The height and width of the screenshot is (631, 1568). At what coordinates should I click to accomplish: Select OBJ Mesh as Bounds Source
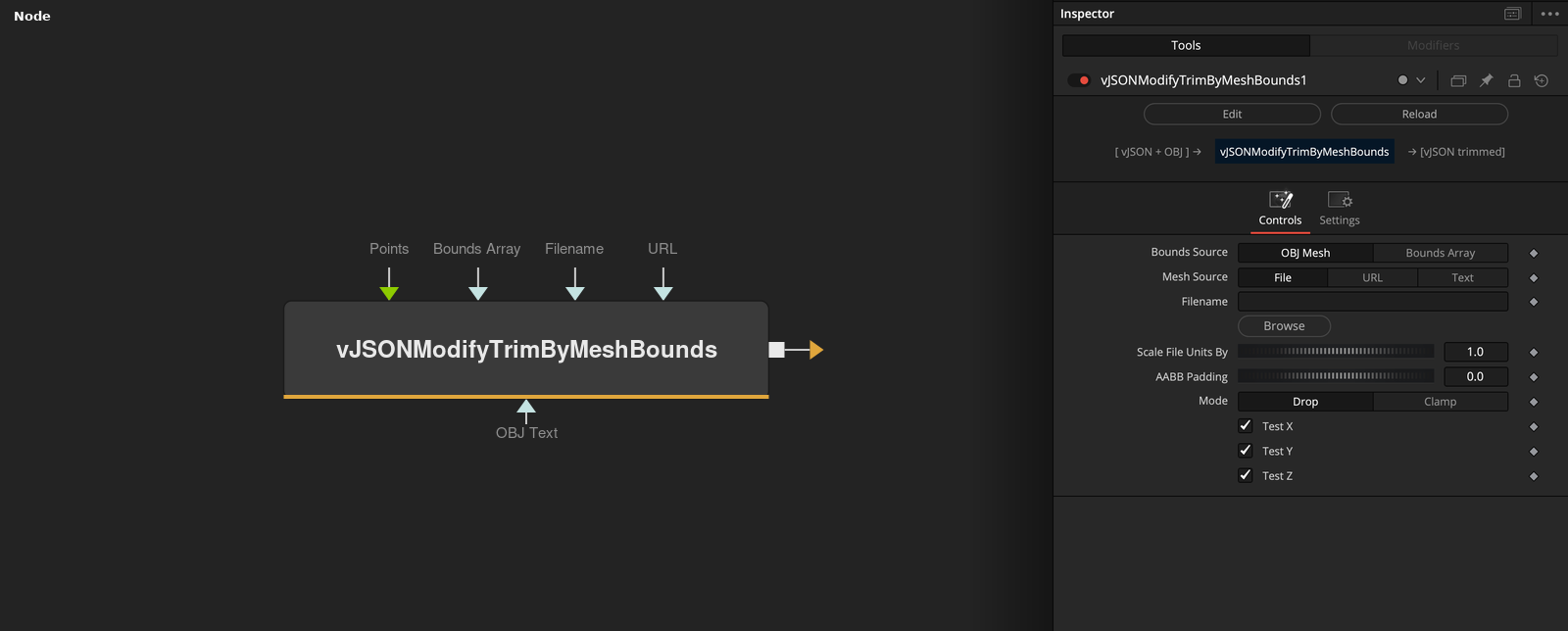(1305, 253)
